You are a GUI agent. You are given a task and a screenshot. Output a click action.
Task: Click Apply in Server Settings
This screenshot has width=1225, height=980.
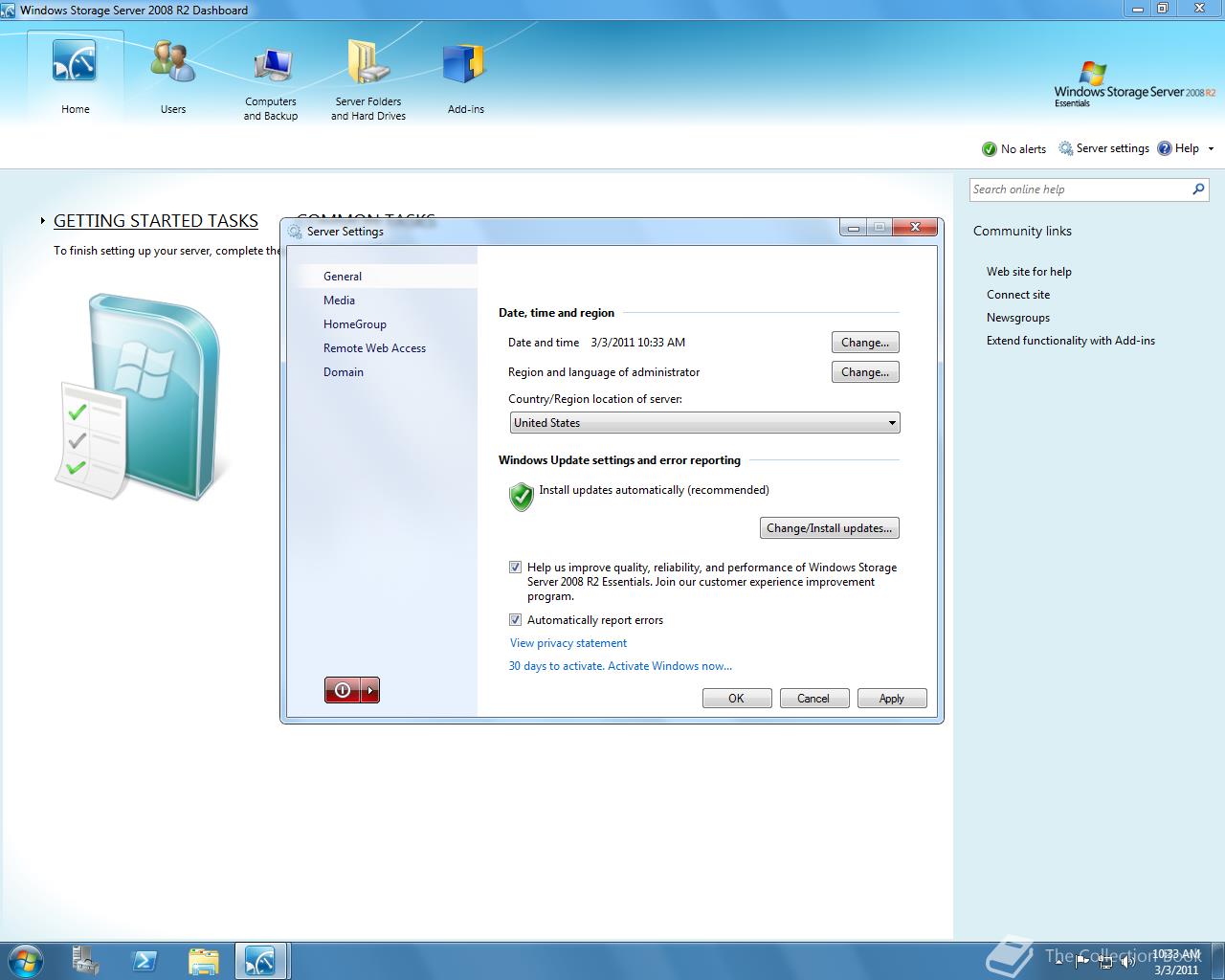pos(892,699)
